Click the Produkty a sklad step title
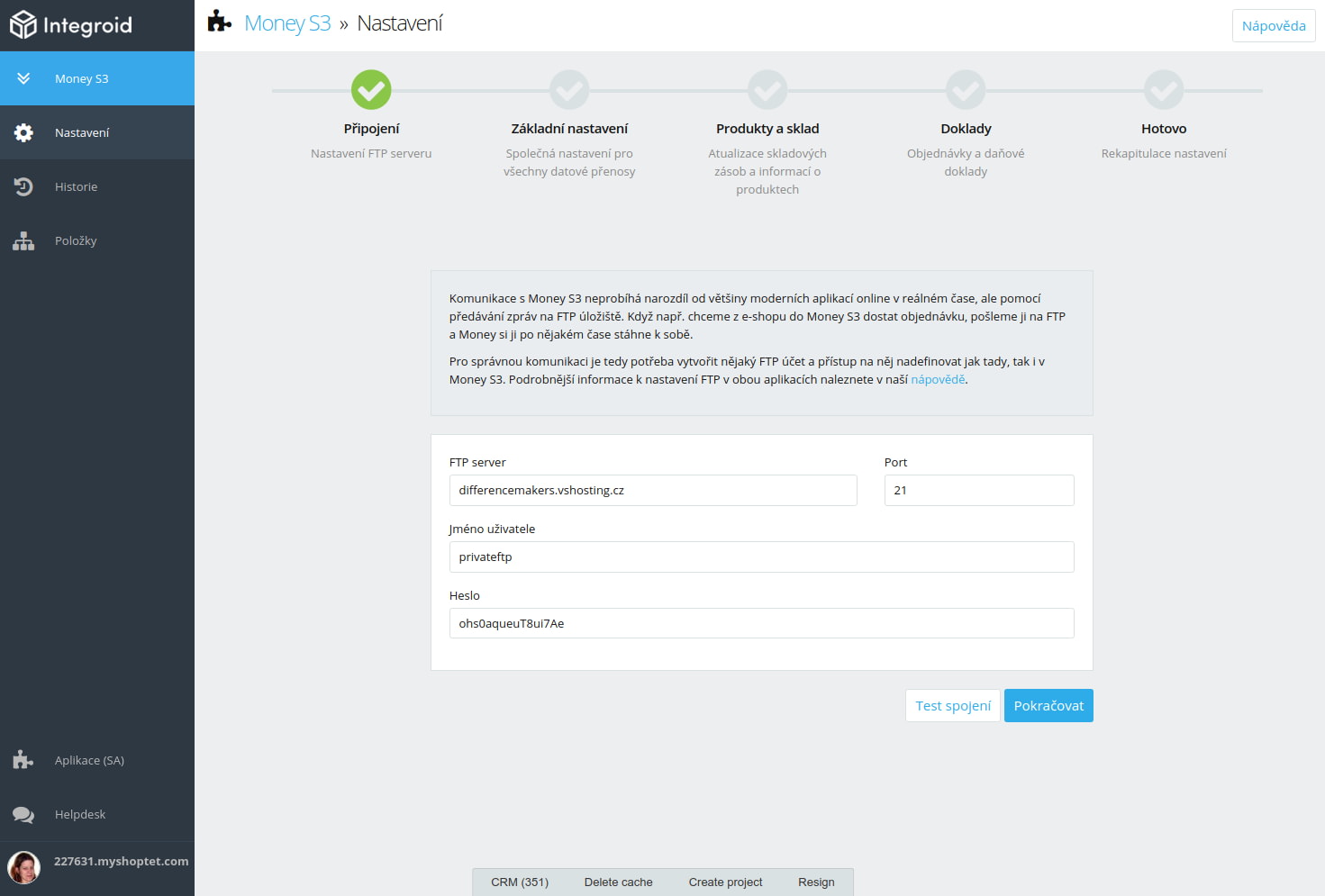Image resolution: width=1325 pixels, height=896 pixels. click(x=767, y=129)
